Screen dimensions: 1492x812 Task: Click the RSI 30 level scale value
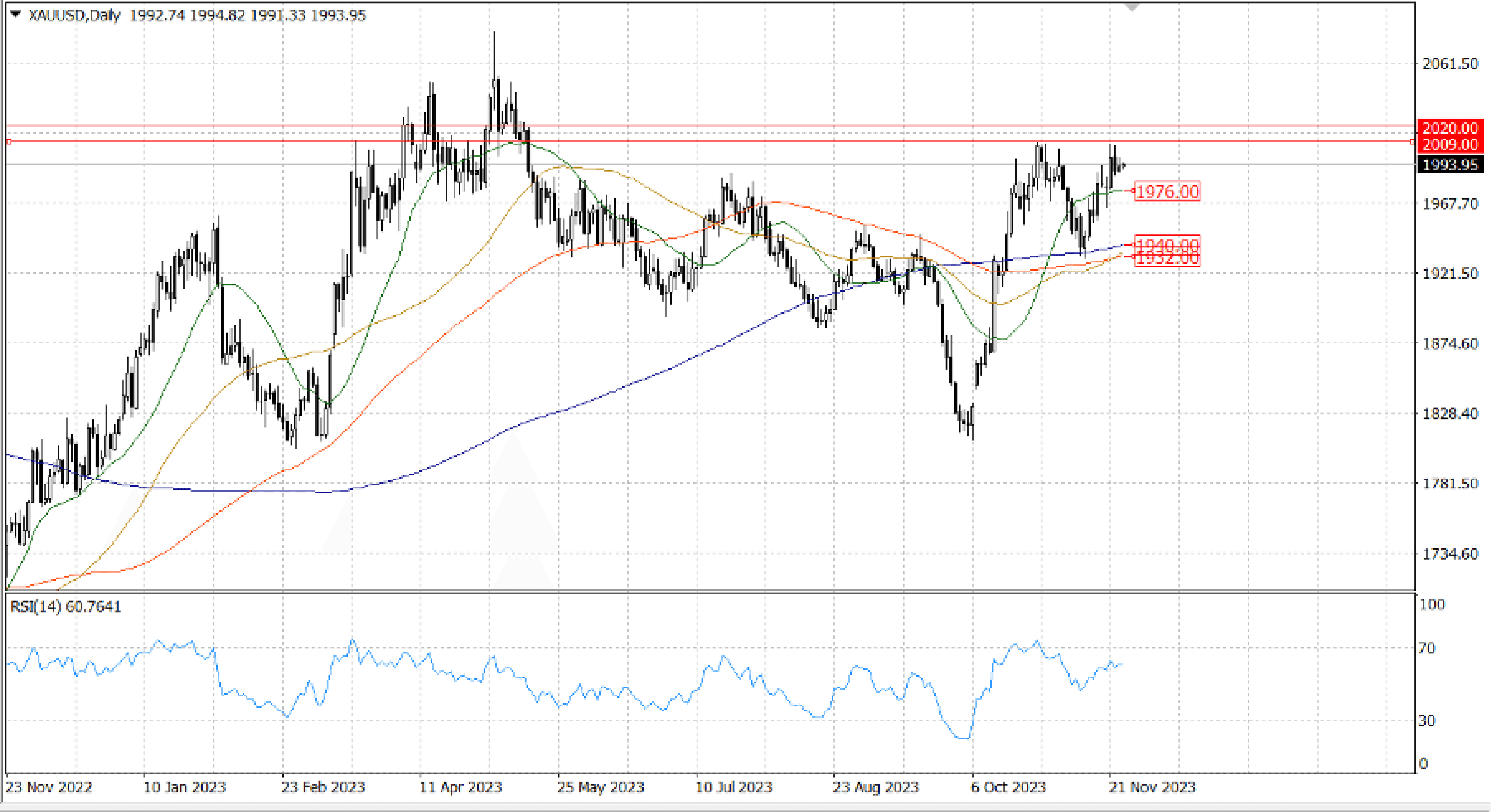click(1427, 721)
